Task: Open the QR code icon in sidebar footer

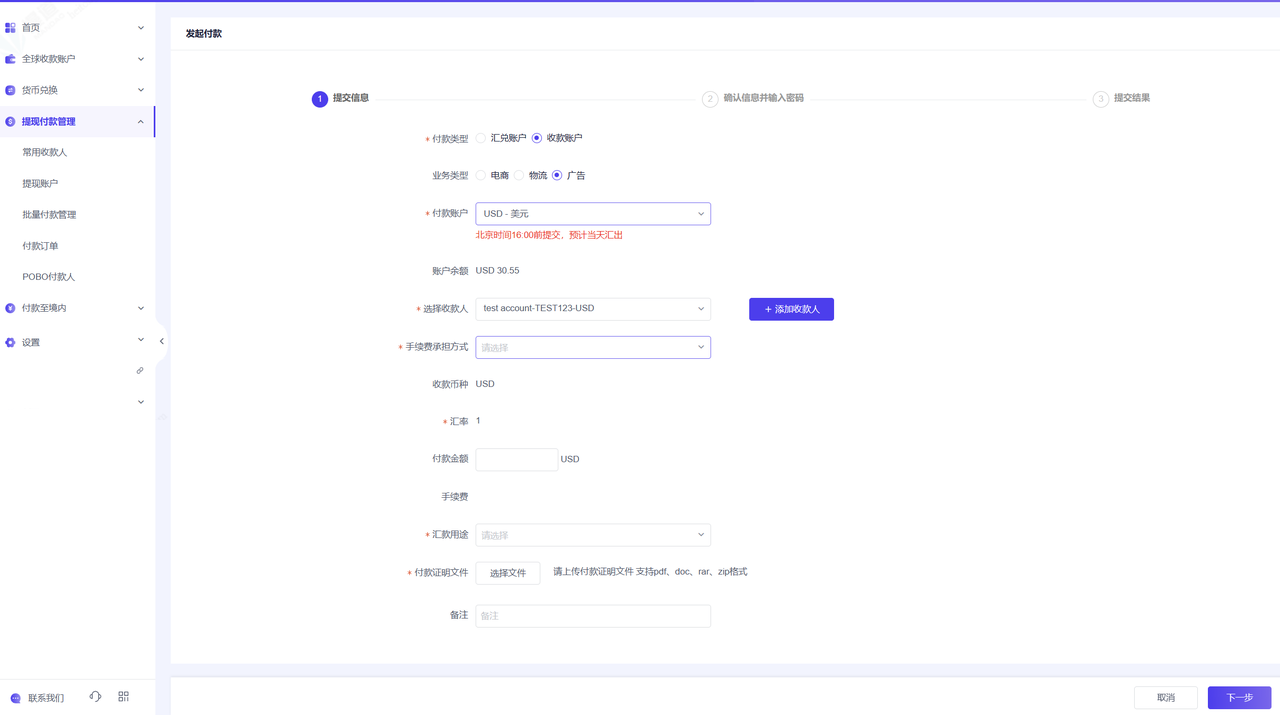Action: pyautogui.click(x=124, y=697)
